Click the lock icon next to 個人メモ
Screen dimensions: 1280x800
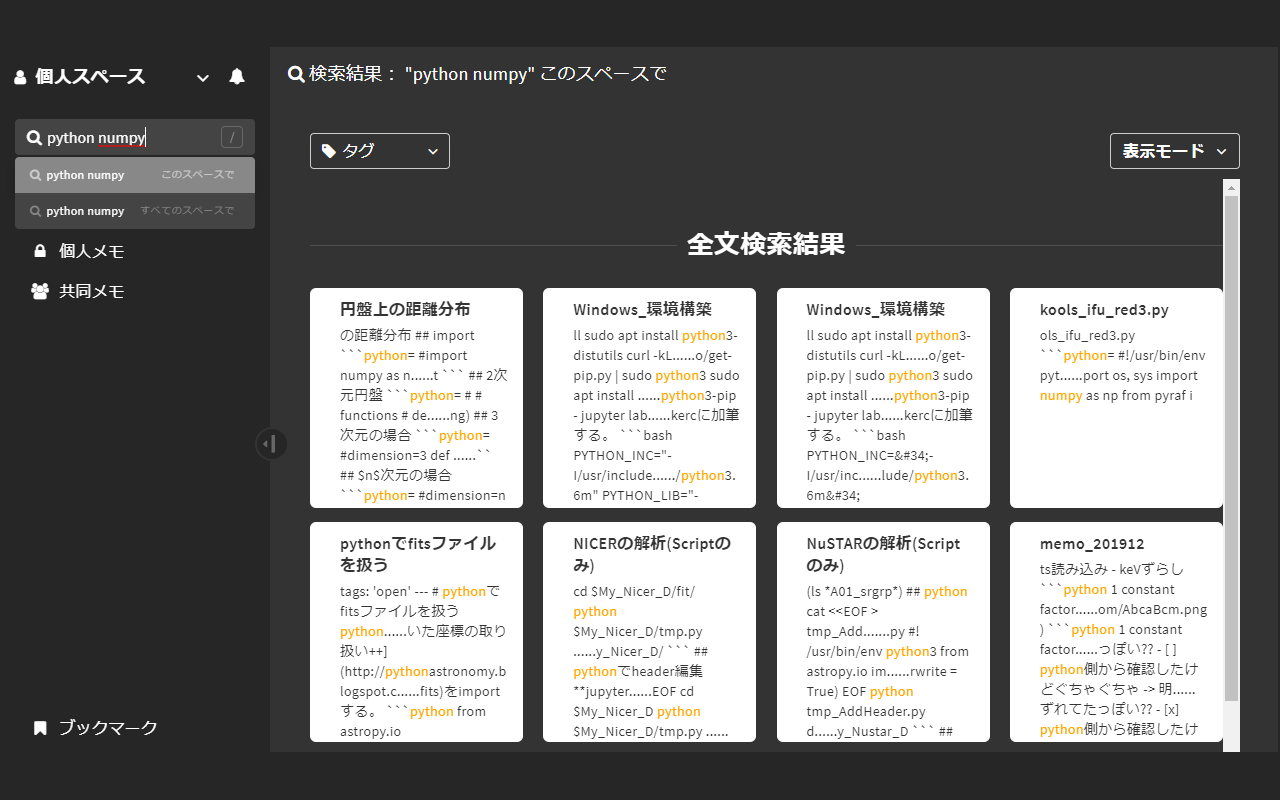click(40, 251)
